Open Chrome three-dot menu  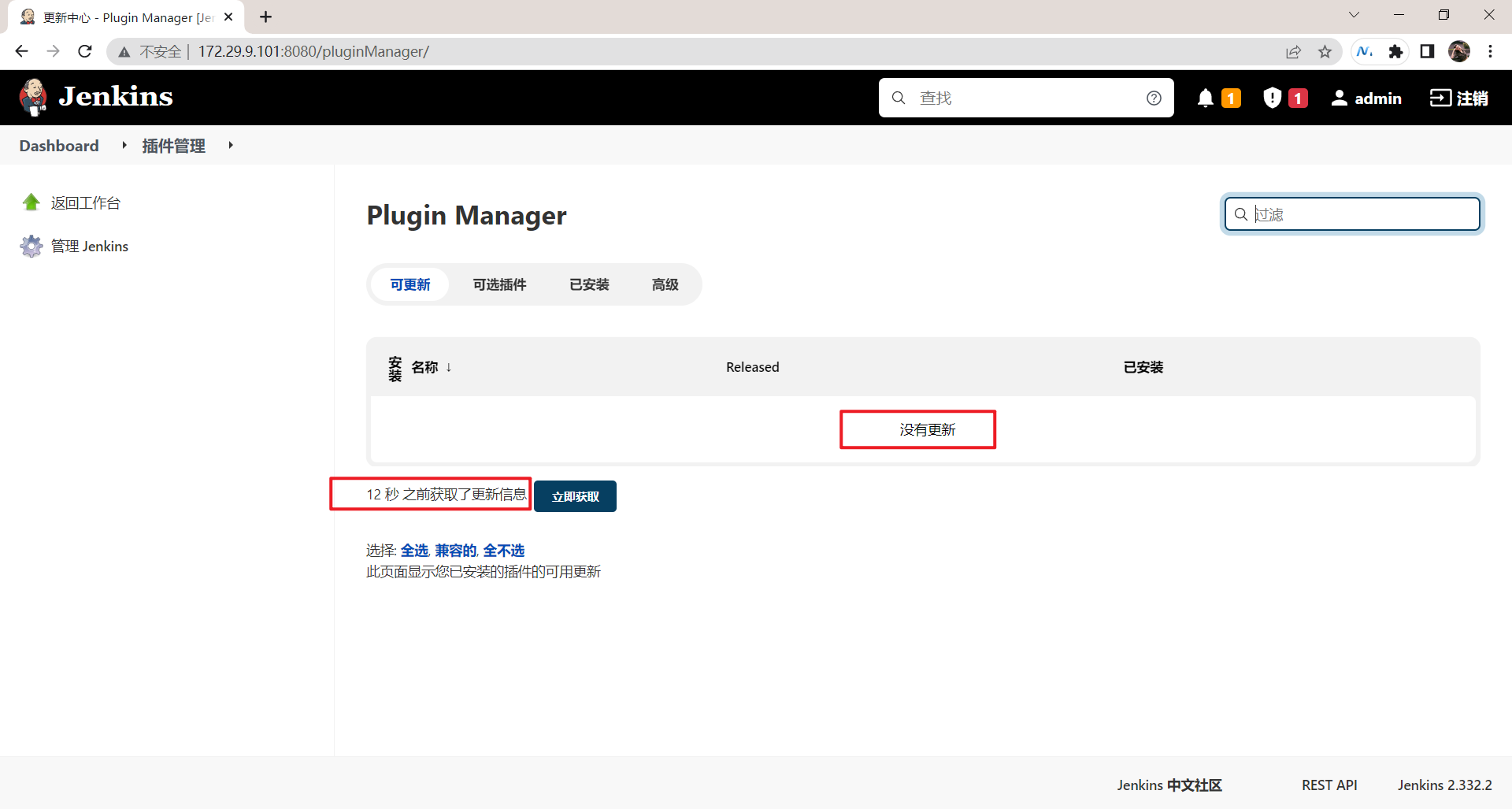click(1490, 52)
